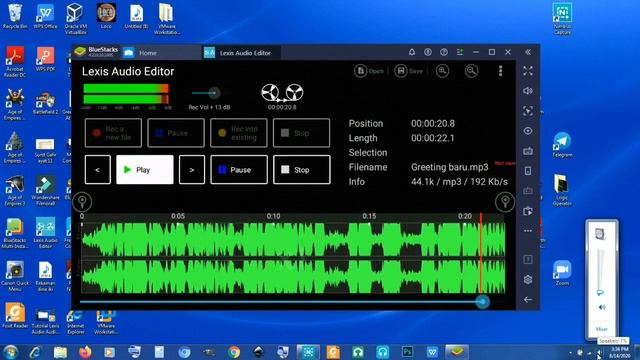Set the left selection marker pin

pos(82,202)
